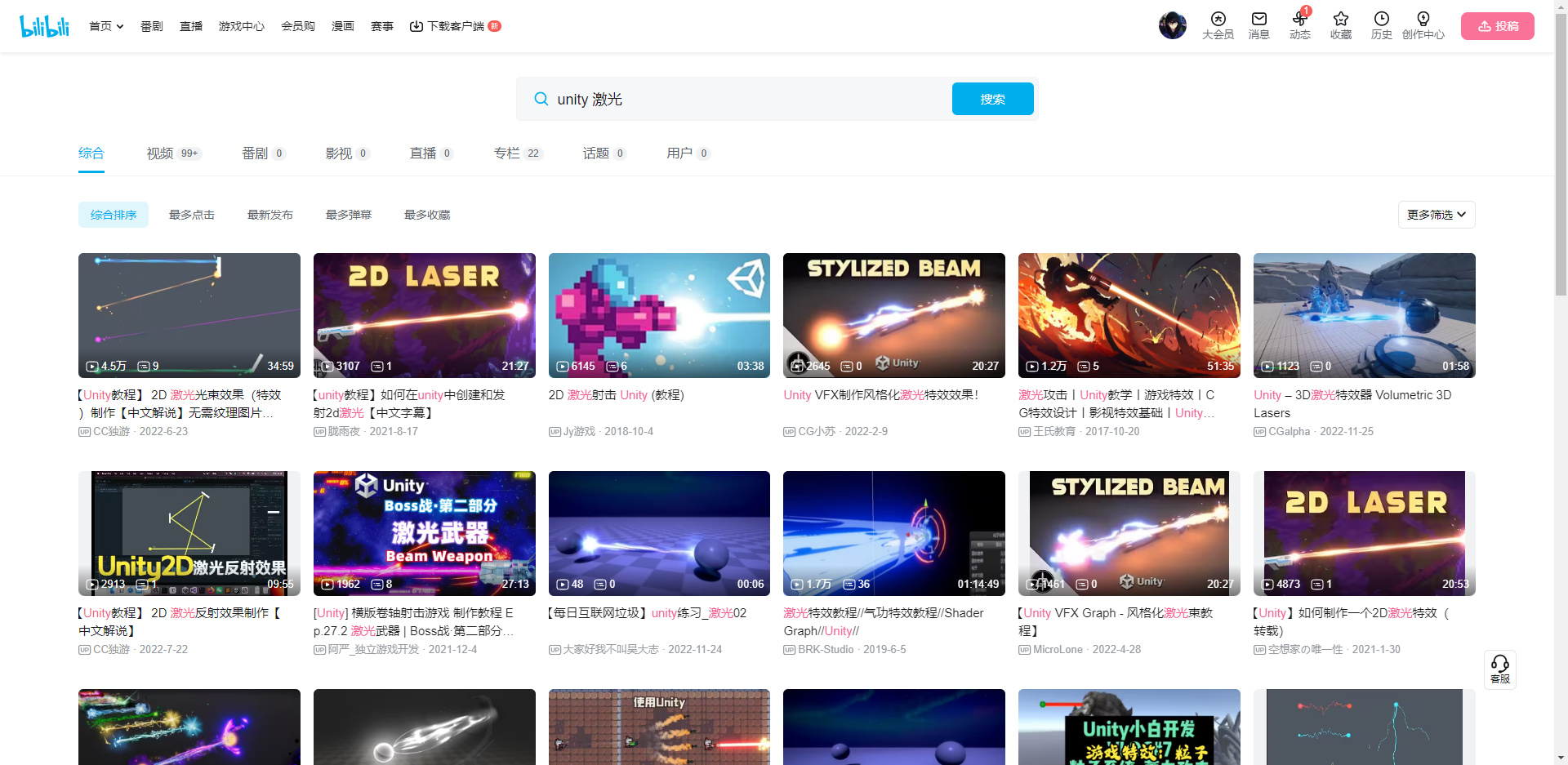Viewport: 1568px width, 765px height.
Task: Open title 【Unity VFX Graph - 风格化激光束教程】
Action: point(1116,622)
